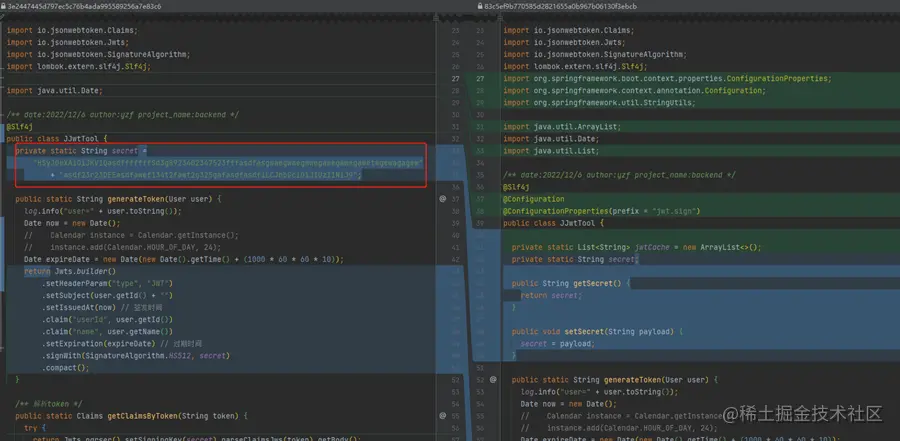Viewport: 900px width, 441px height.
Task: Click @ConfigurationProperties(prefix = "jwt.sign") line
Action: click(602, 211)
